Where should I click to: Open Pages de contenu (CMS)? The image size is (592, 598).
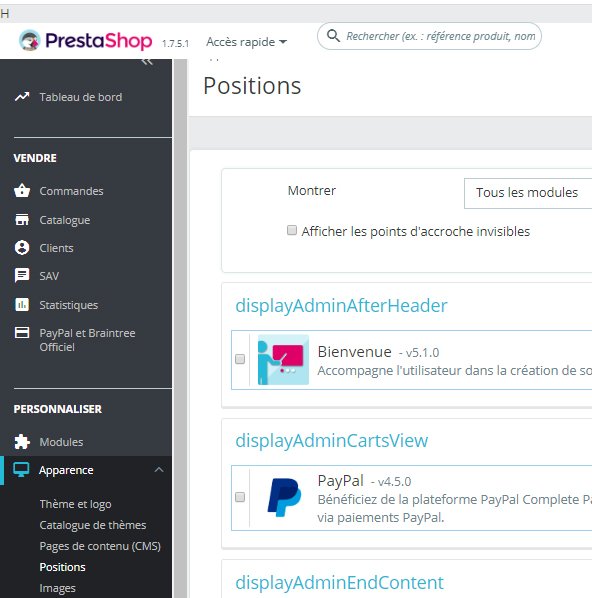tap(100, 546)
